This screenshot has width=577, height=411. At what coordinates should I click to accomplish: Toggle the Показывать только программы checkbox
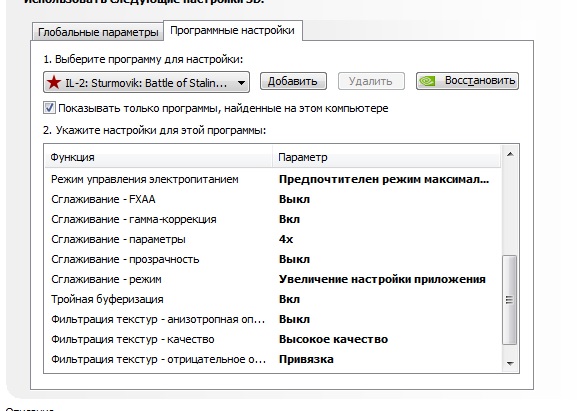coord(49,108)
